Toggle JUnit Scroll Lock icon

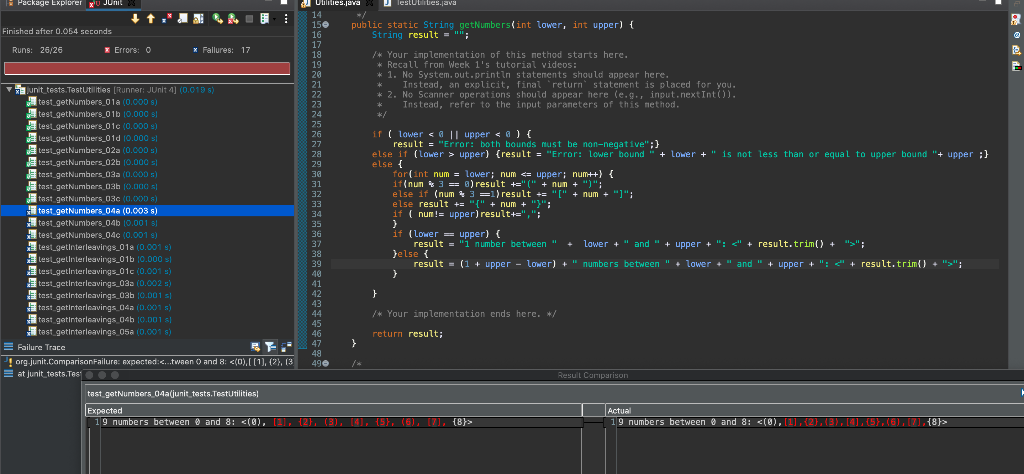click(x=199, y=18)
